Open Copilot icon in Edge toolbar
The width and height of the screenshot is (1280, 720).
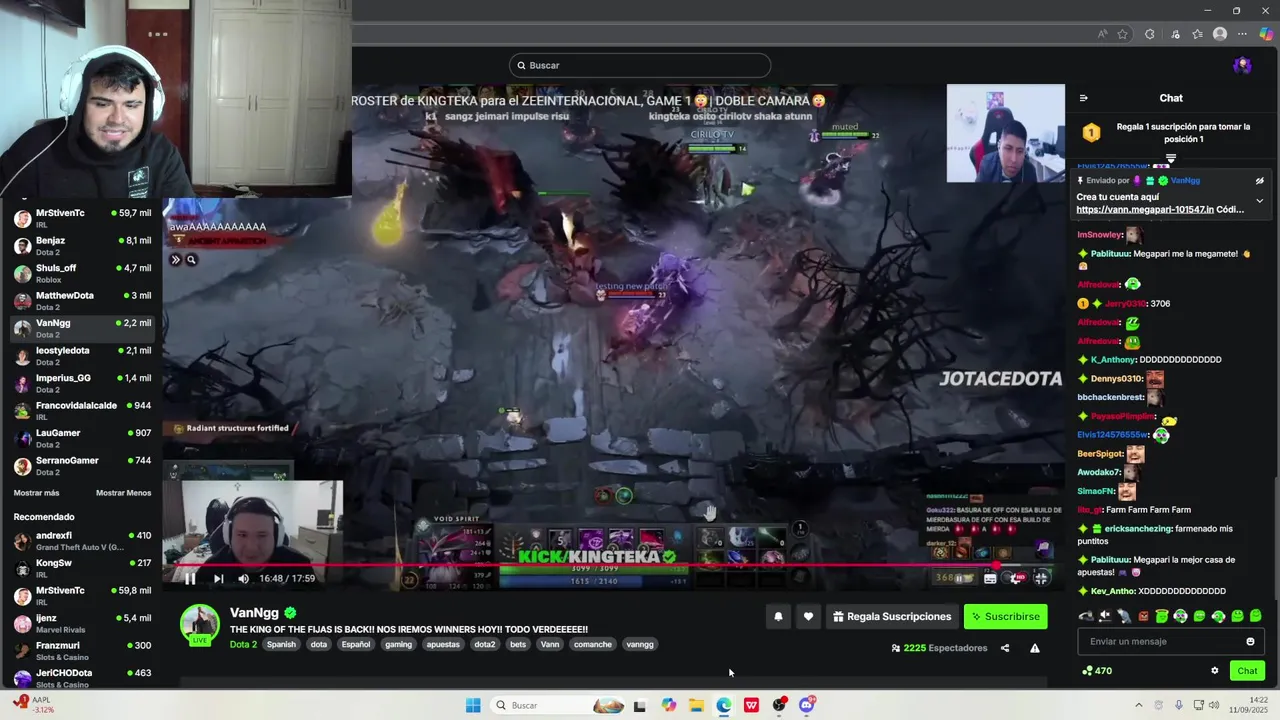click(1266, 34)
